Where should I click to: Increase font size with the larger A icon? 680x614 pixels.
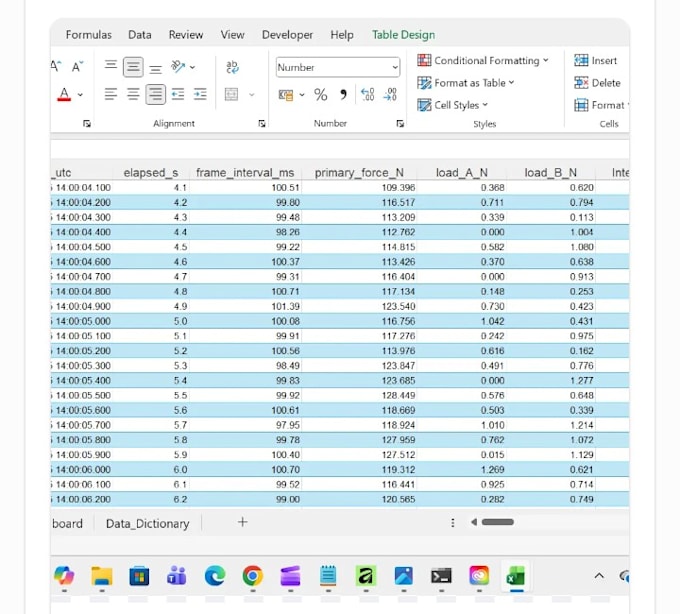[x=56, y=66]
